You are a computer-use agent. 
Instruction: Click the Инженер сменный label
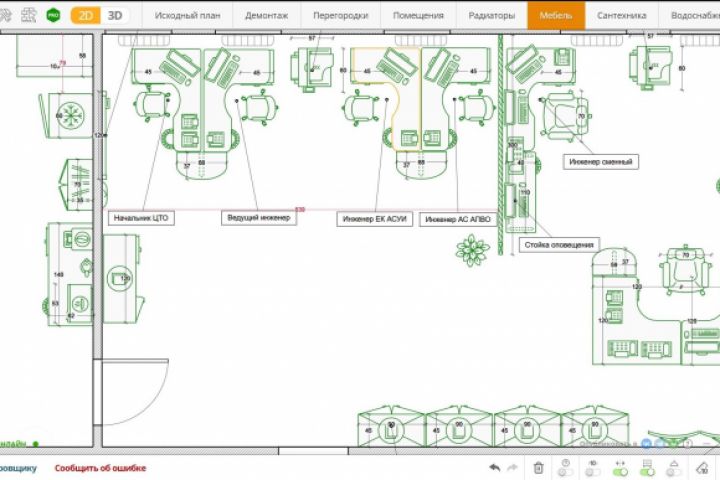[601, 162]
